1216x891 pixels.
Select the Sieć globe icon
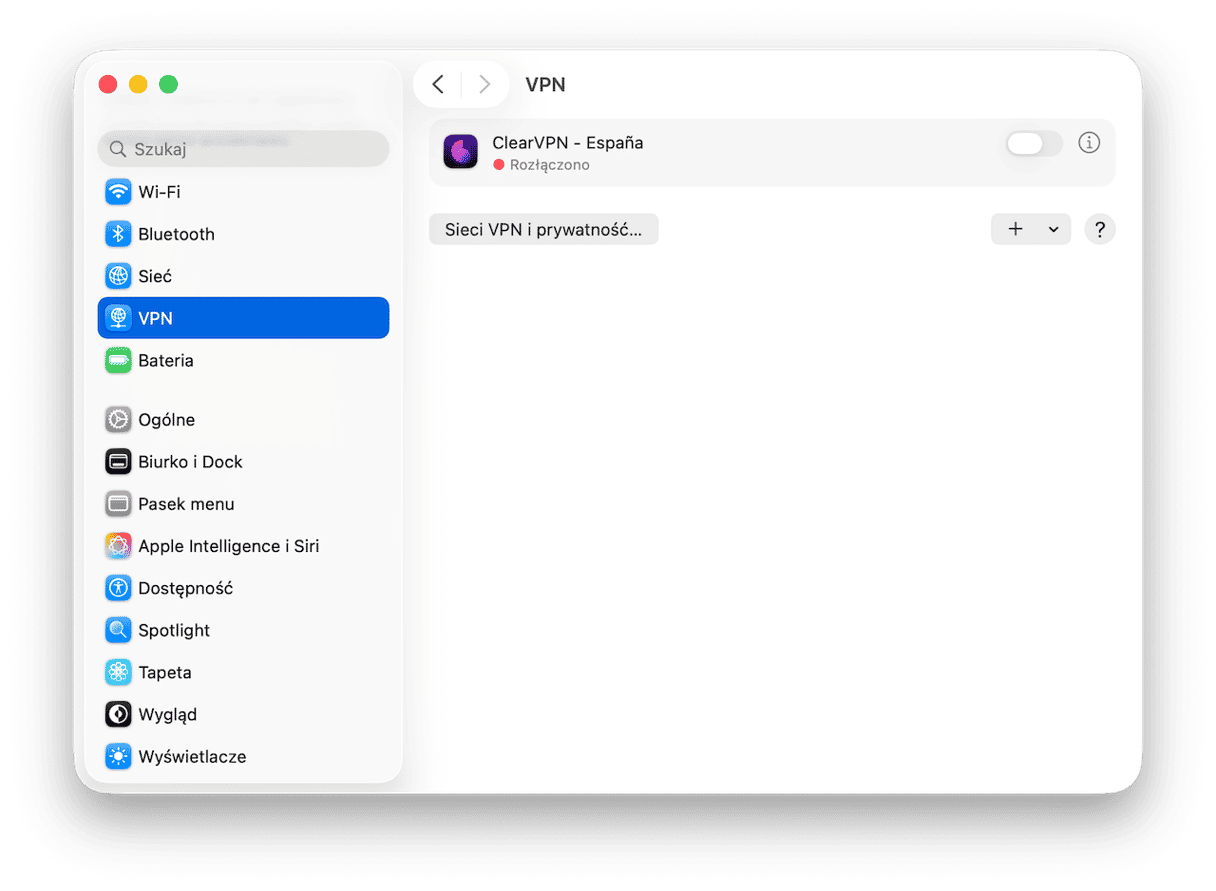pyautogui.click(x=119, y=276)
